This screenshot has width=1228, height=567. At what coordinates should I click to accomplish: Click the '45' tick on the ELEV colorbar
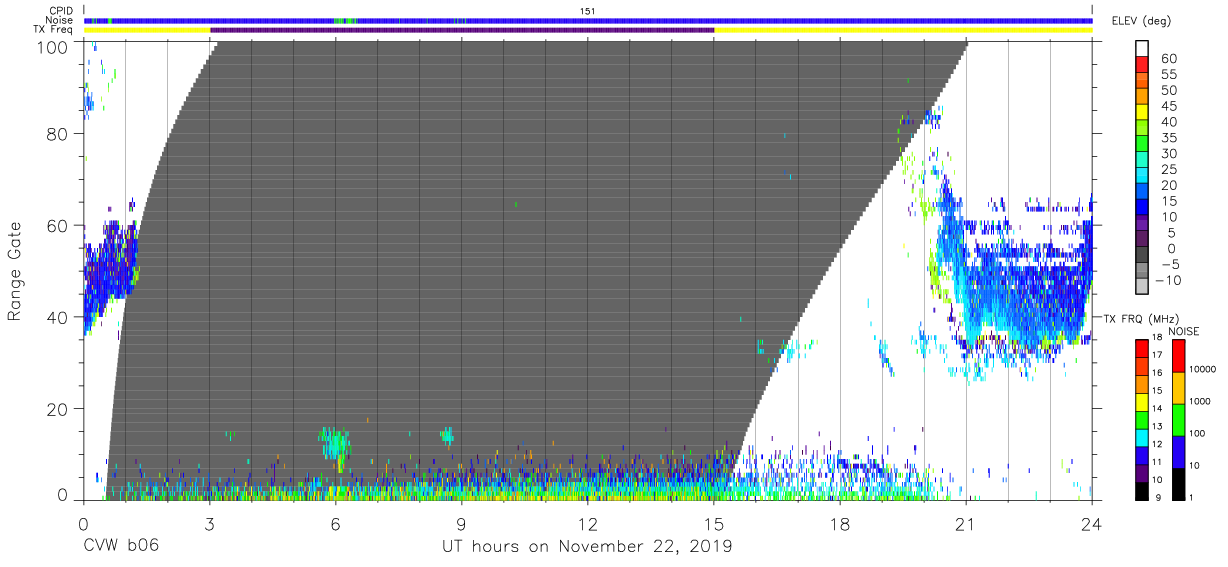[1168, 107]
